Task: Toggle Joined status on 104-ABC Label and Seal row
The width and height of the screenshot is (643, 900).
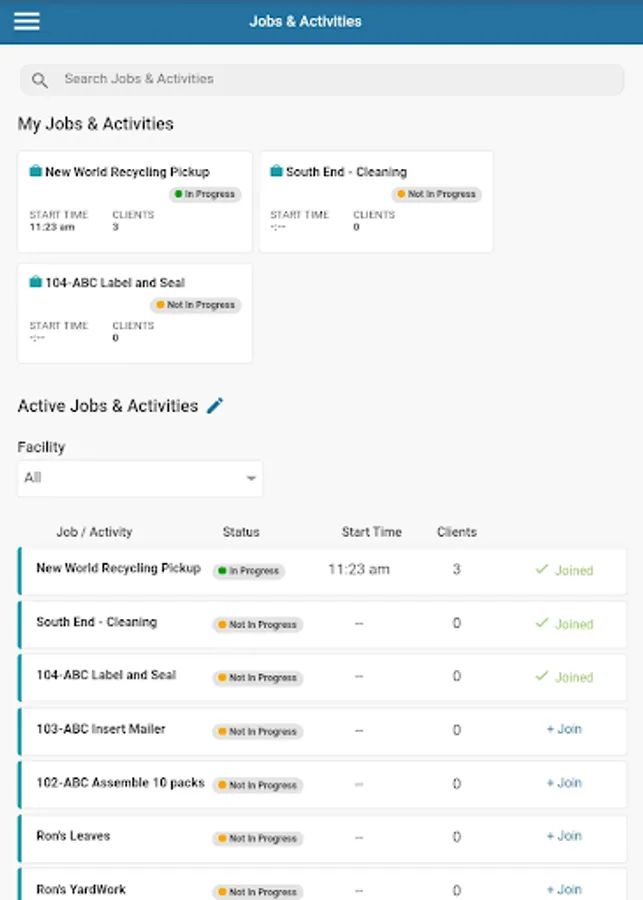Action: pos(564,677)
